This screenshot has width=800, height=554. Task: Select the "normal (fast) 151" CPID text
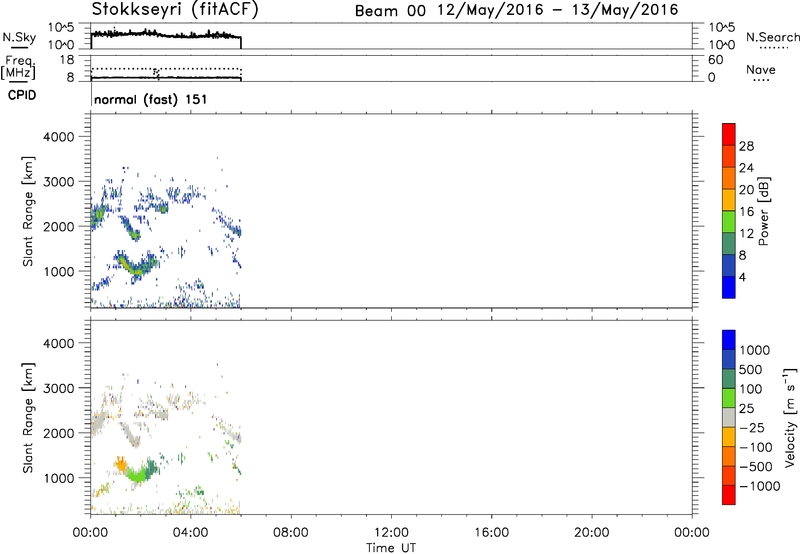click(x=151, y=99)
